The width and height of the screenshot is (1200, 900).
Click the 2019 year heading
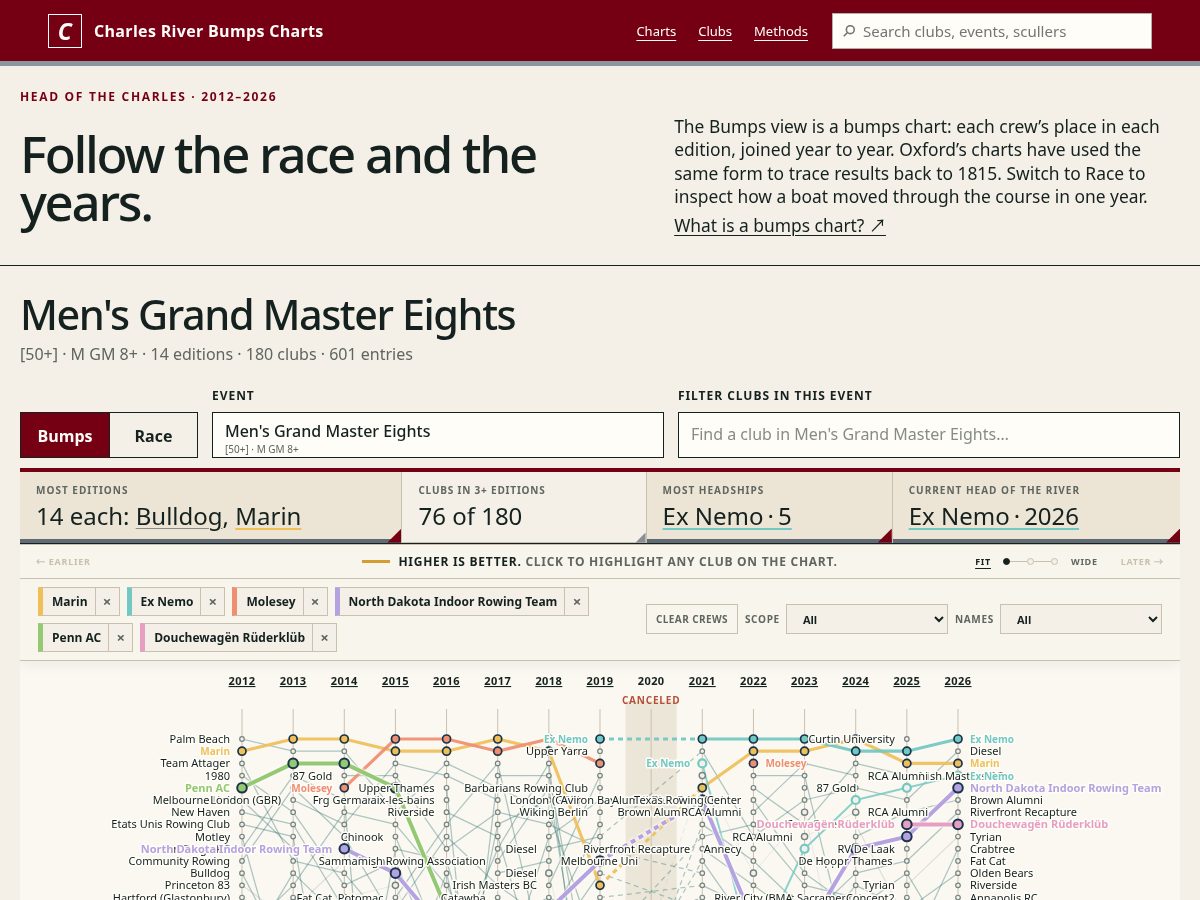pos(600,681)
